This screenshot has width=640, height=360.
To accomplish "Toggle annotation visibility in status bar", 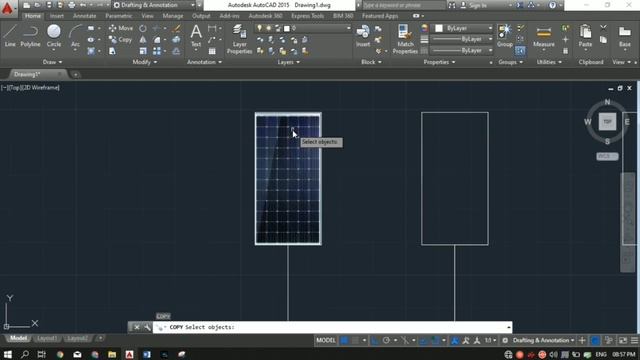I will pyautogui.click(x=454, y=340).
